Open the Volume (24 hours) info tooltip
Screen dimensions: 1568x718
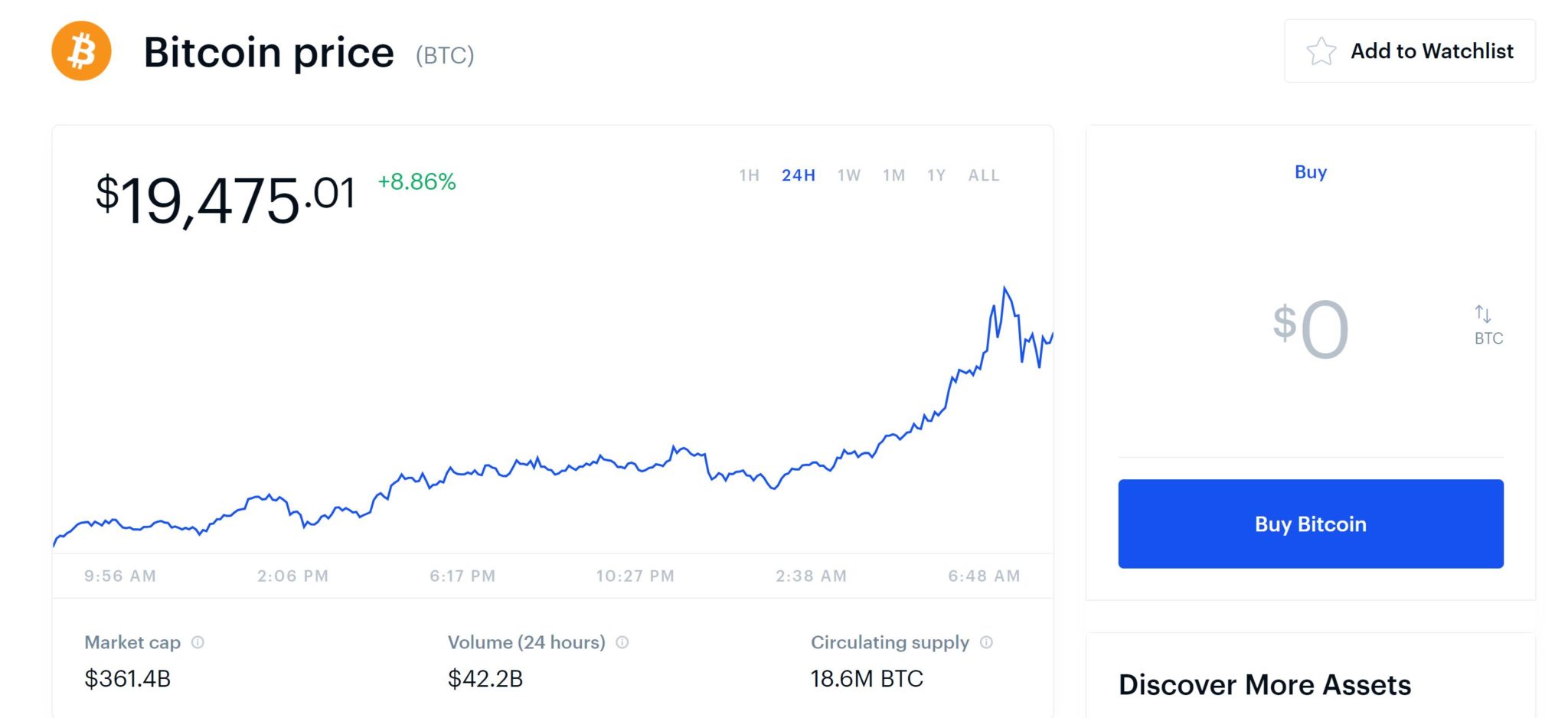tap(622, 643)
